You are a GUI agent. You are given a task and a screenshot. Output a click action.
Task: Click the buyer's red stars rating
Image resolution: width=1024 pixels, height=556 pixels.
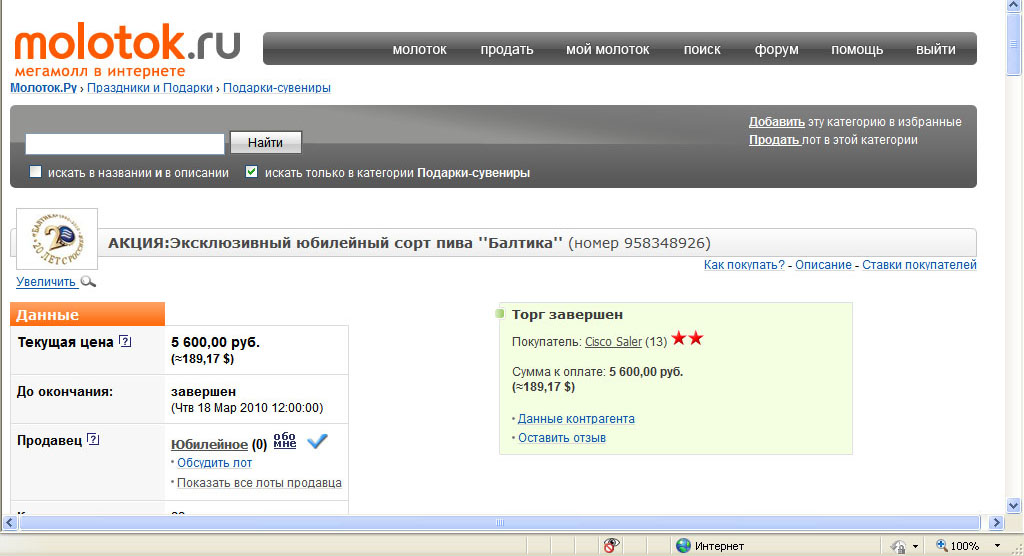[688, 340]
